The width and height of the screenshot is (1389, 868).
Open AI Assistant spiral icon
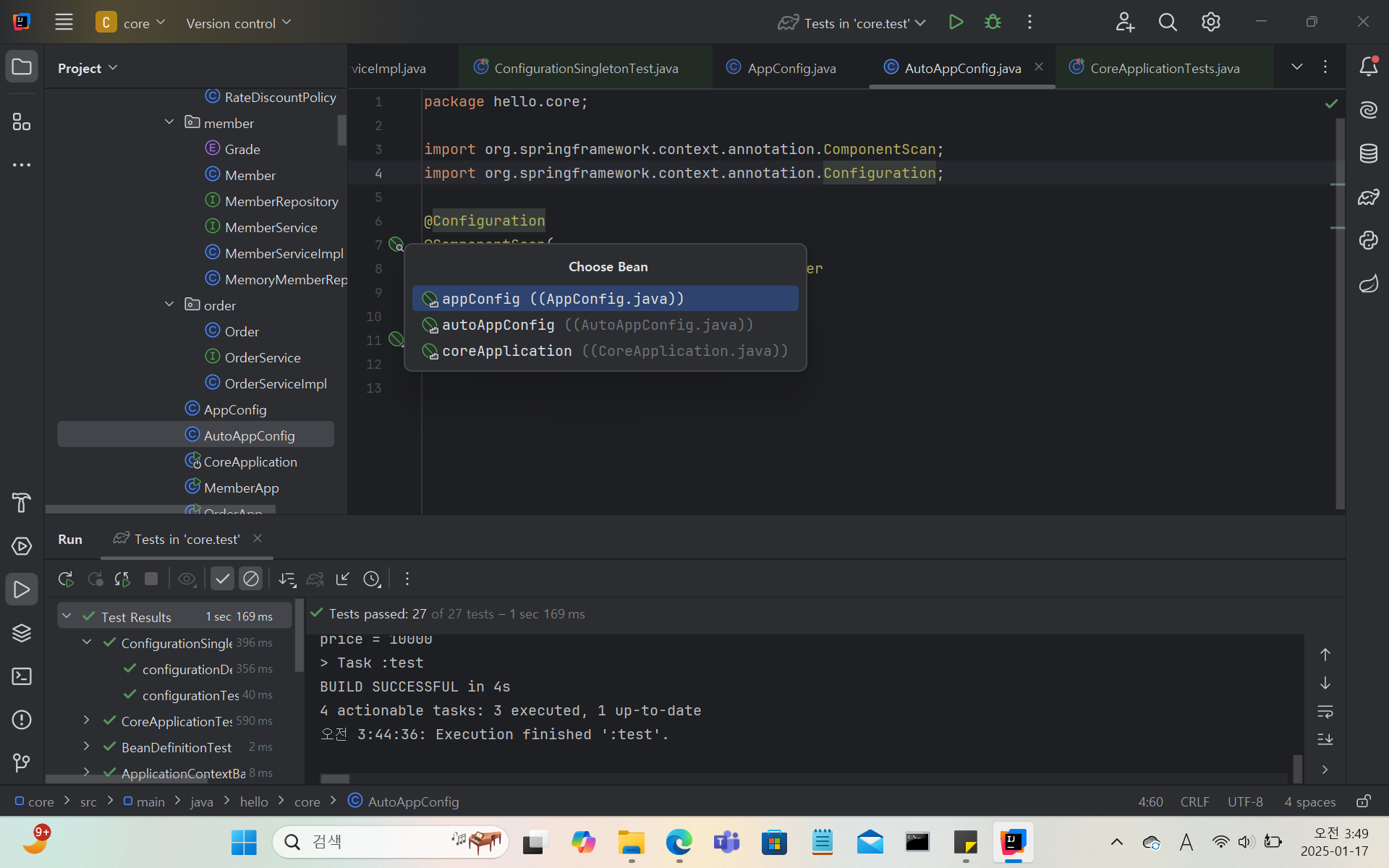coord(1368,110)
